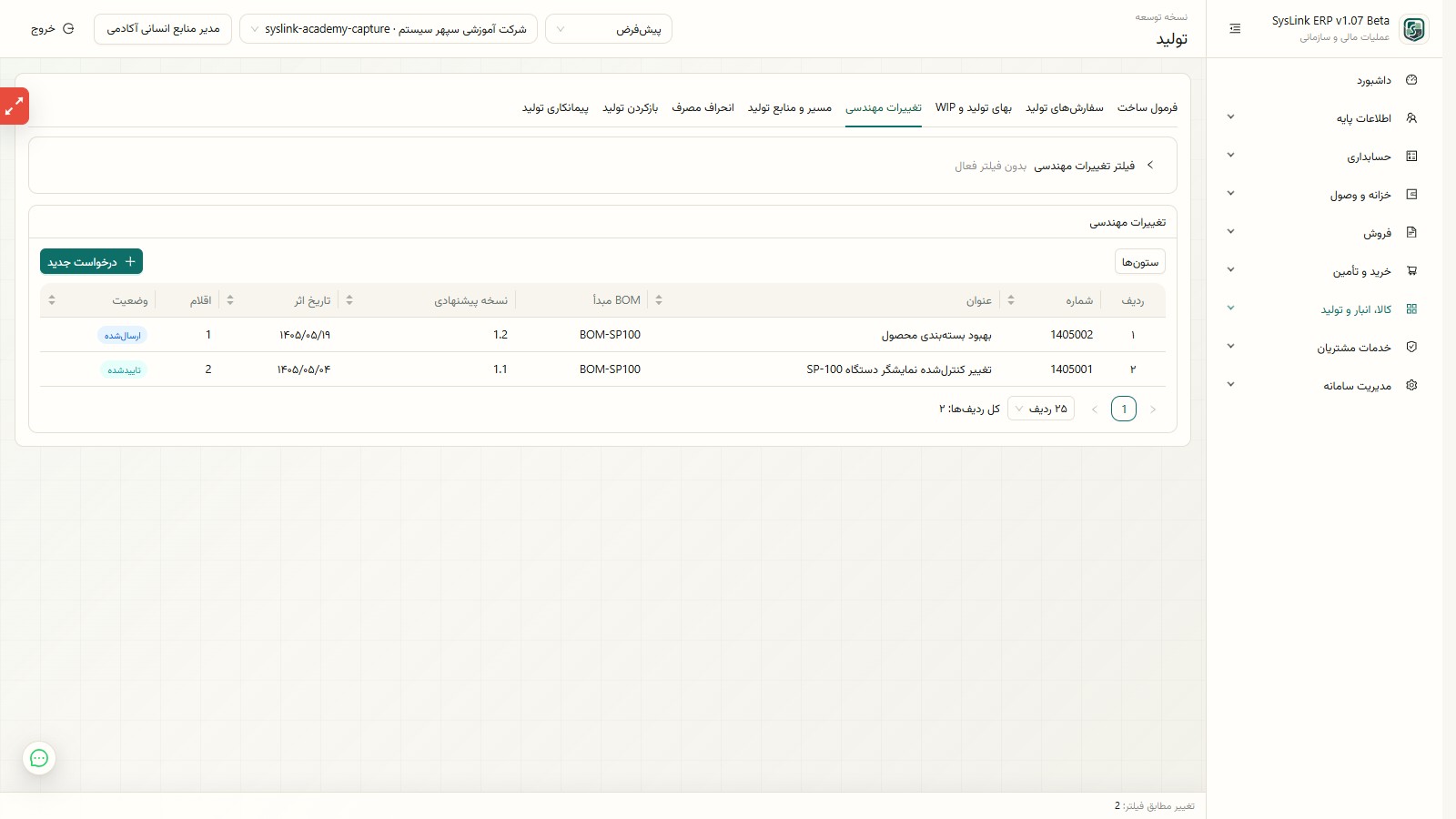Click the مدیریت سامانه gear icon
Image resolution: width=1456 pixels, height=819 pixels.
coord(1411,386)
